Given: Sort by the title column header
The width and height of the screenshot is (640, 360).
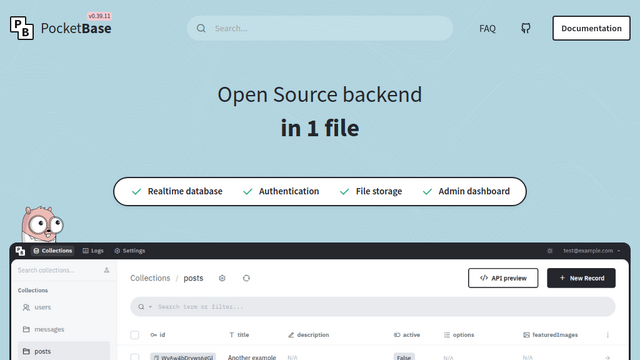Looking at the screenshot, I should point(239,335).
